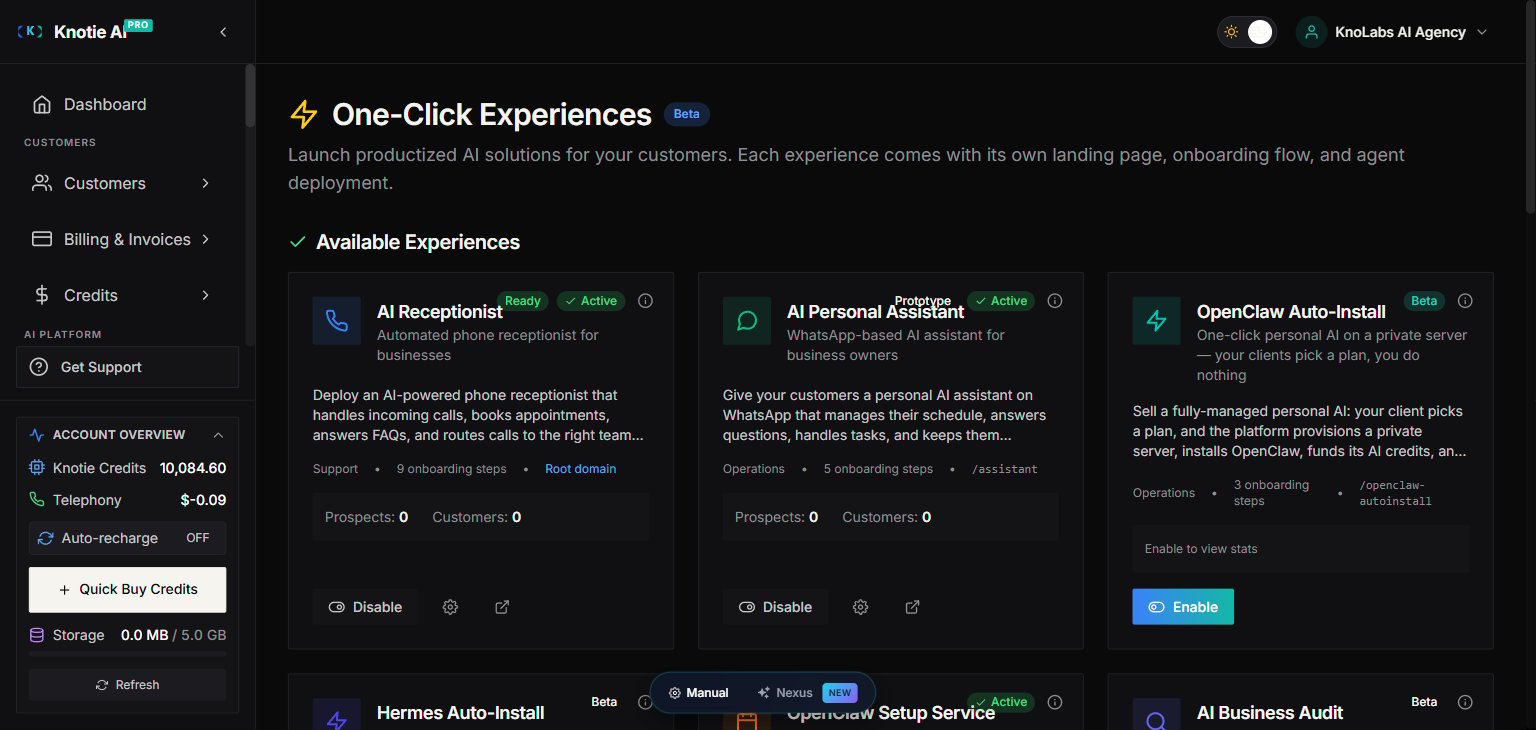The width and height of the screenshot is (1536, 730).
Task: Click the AI Personal Assistant chat bubble icon
Action: (x=747, y=321)
